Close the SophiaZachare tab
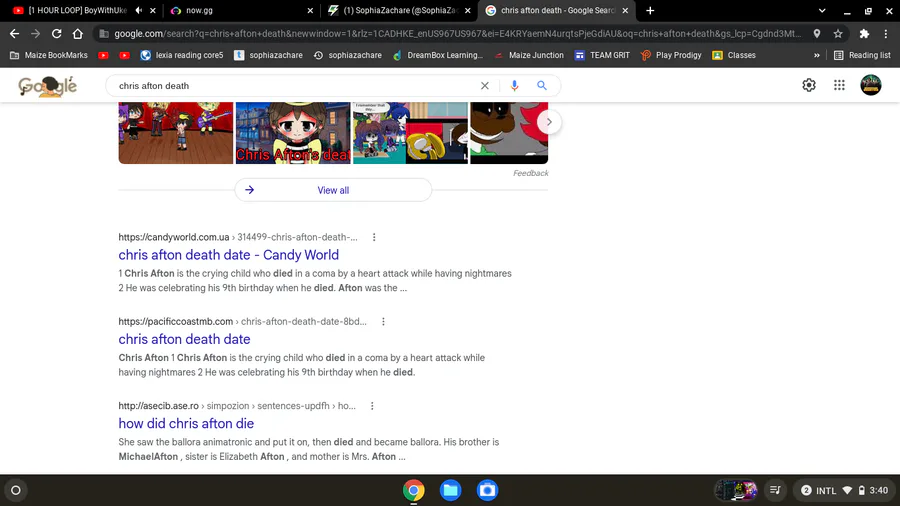 pyautogui.click(x=467, y=10)
